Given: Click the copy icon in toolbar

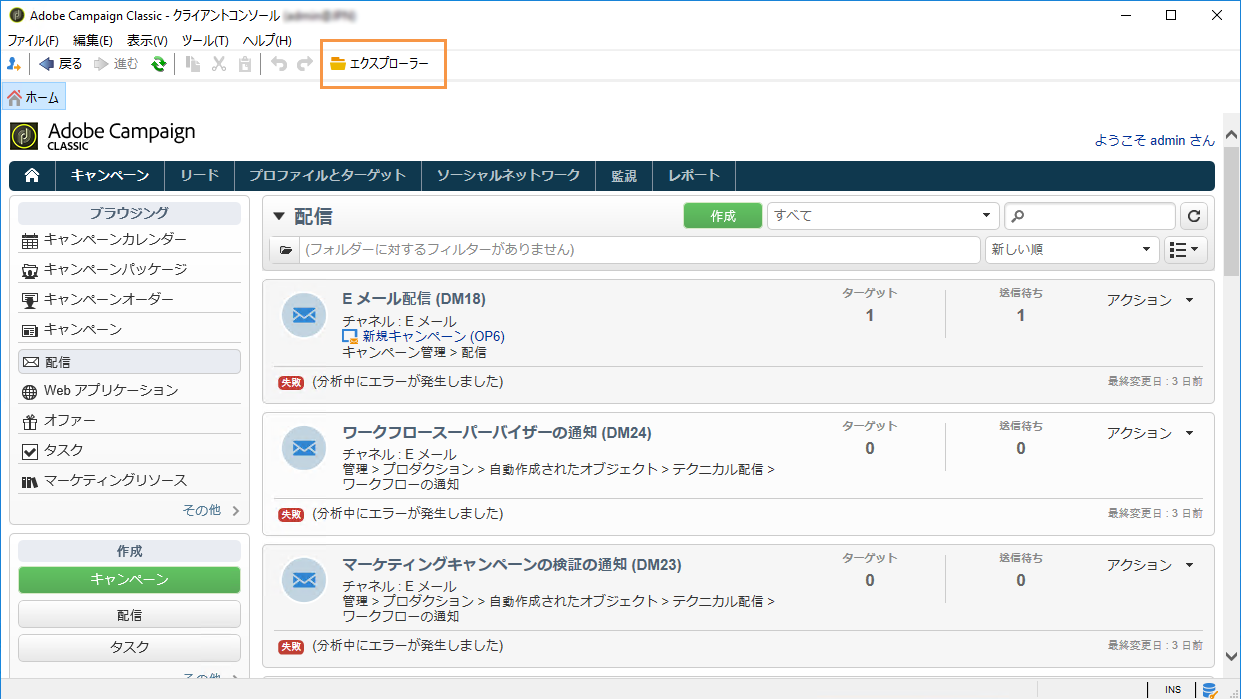Looking at the screenshot, I should click(193, 64).
